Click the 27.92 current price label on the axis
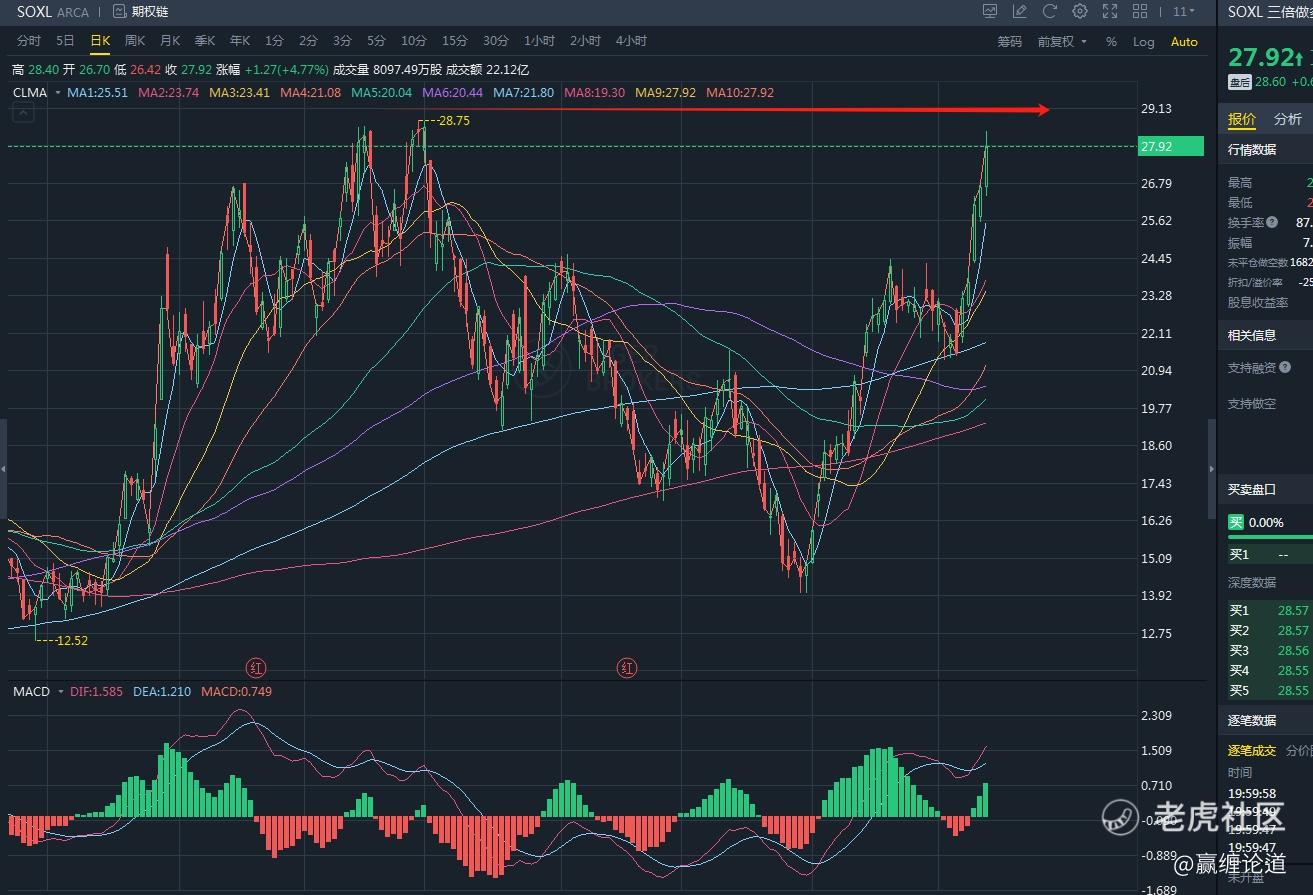 click(x=1171, y=146)
